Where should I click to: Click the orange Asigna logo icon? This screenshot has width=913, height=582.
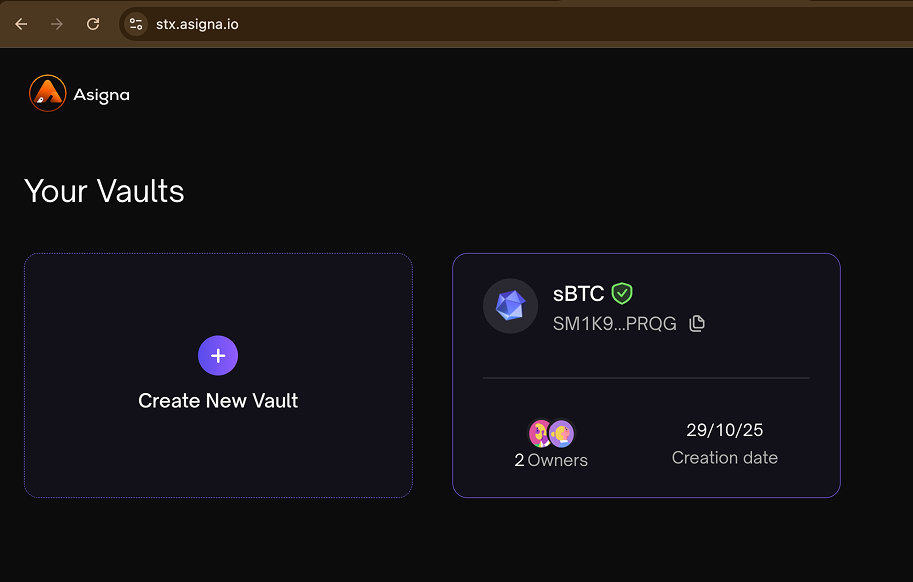coord(47,94)
